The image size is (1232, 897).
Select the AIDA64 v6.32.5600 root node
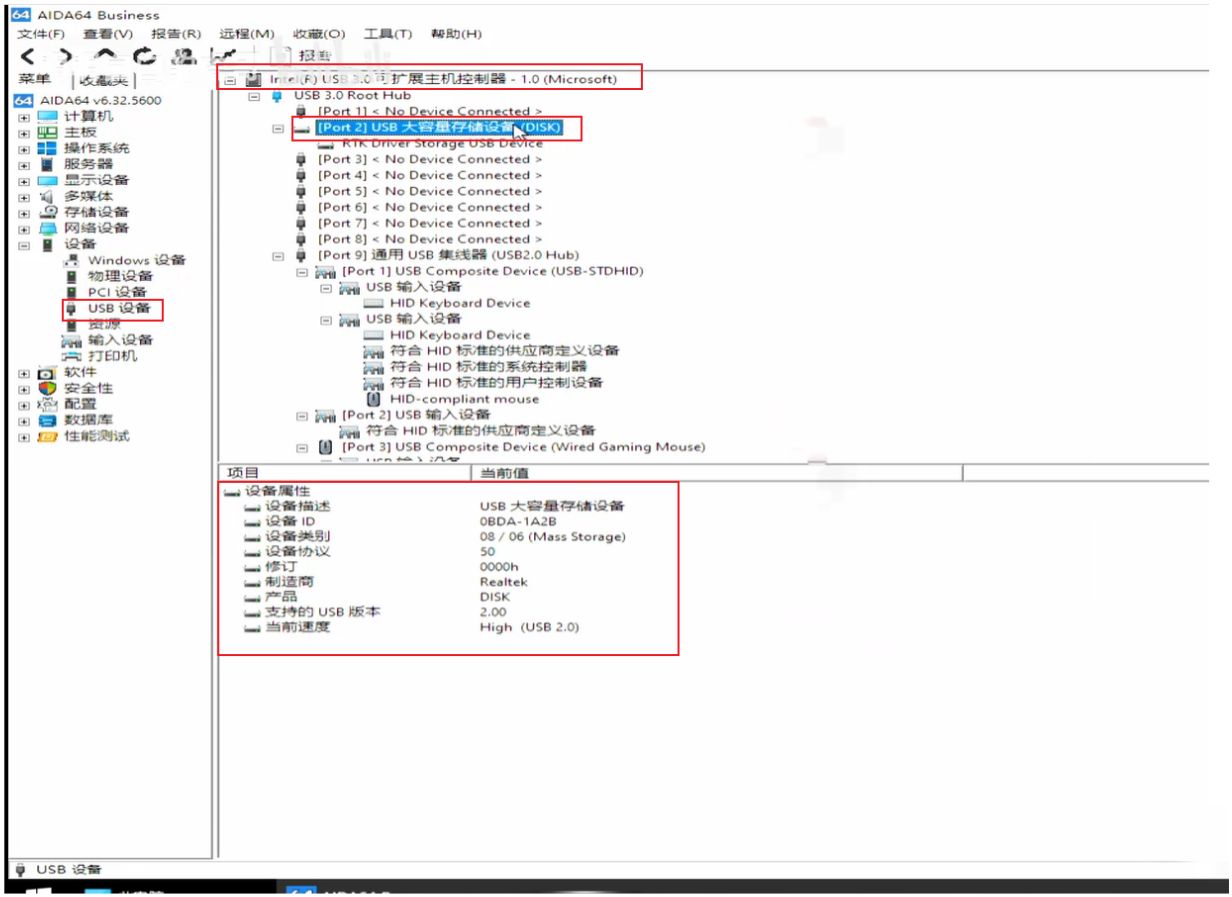[100, 100]
